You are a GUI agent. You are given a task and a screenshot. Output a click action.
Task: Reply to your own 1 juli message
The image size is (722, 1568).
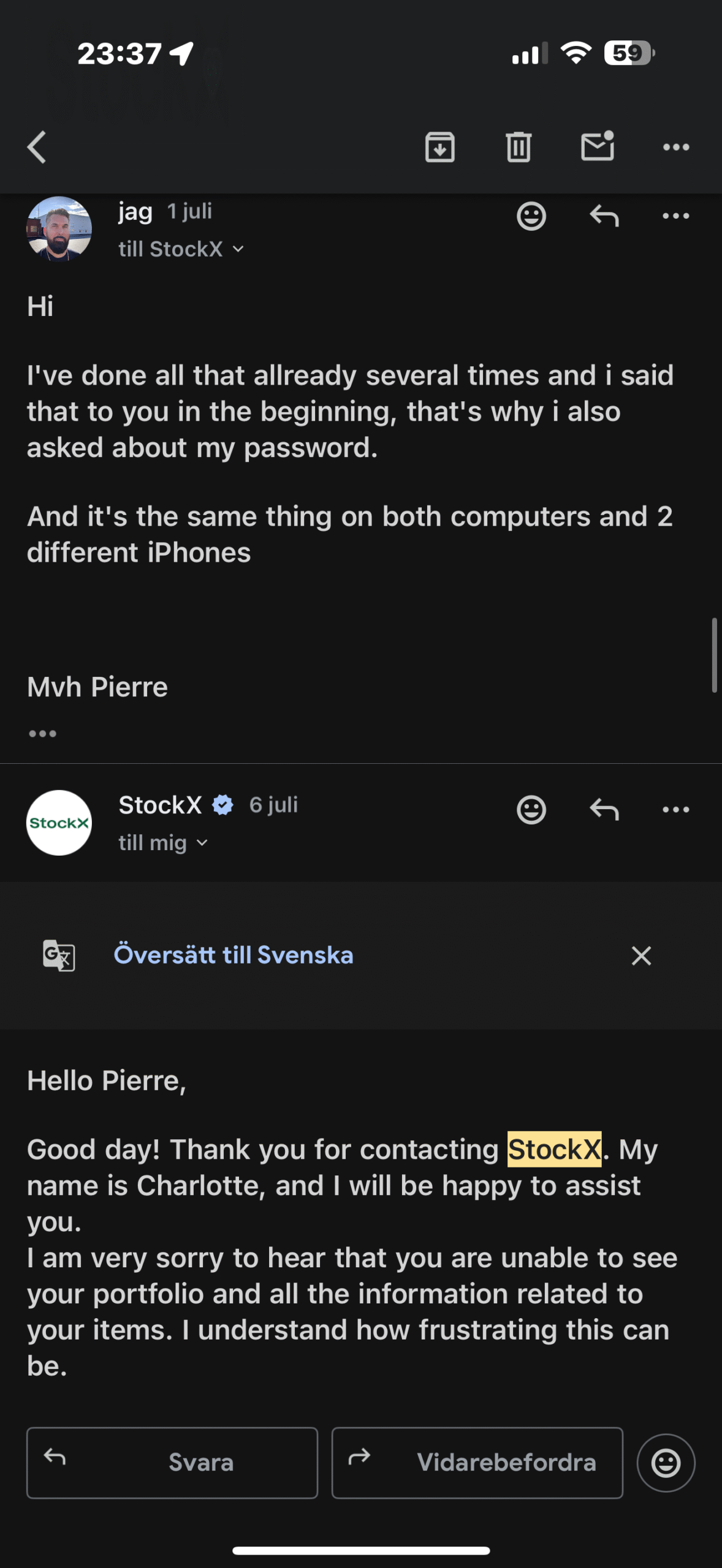coord(604,216)
